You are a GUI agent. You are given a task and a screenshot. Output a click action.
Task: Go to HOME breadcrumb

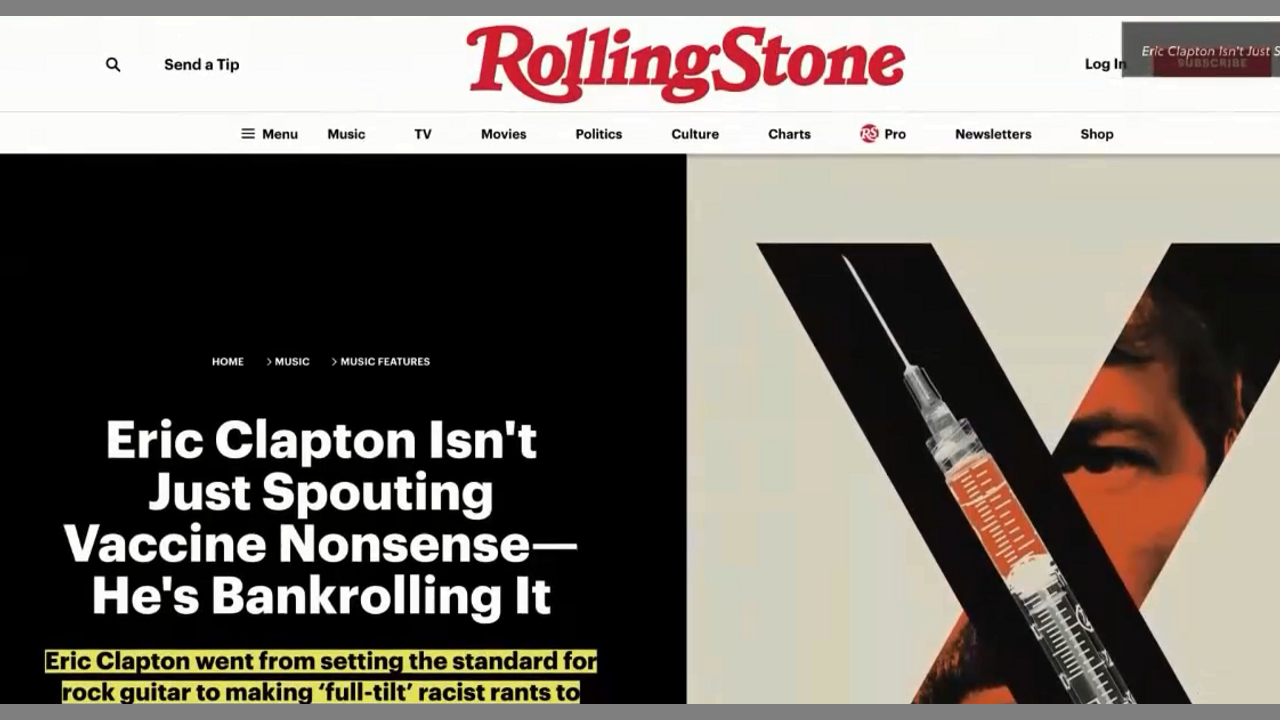coord(228,362)
